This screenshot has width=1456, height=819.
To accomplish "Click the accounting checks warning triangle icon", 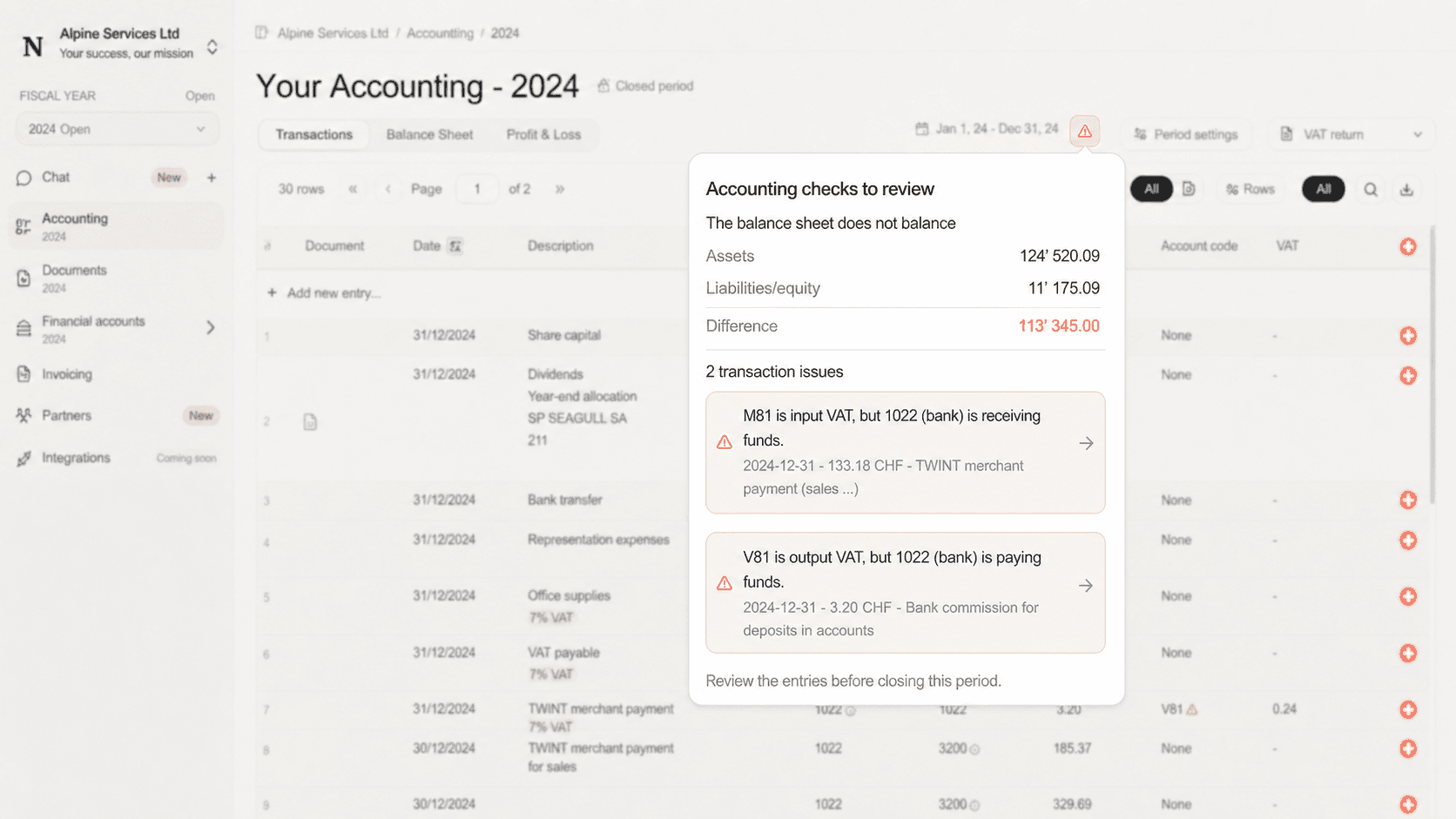I will 1084,131.
